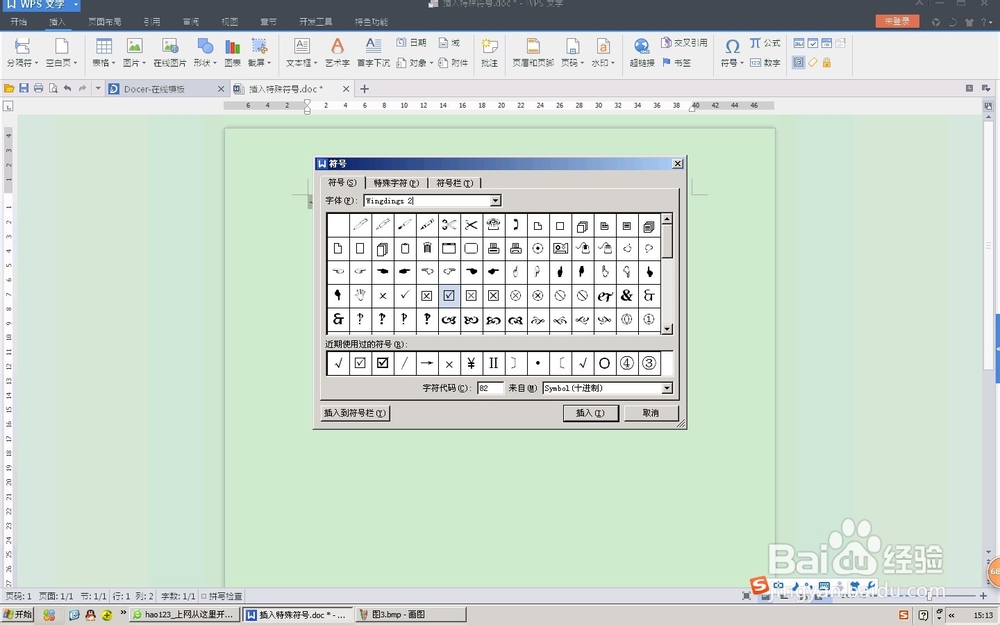1000x625 pixels.
Task: Open 开始 ribbon tab
Action: tap(18, 22)
